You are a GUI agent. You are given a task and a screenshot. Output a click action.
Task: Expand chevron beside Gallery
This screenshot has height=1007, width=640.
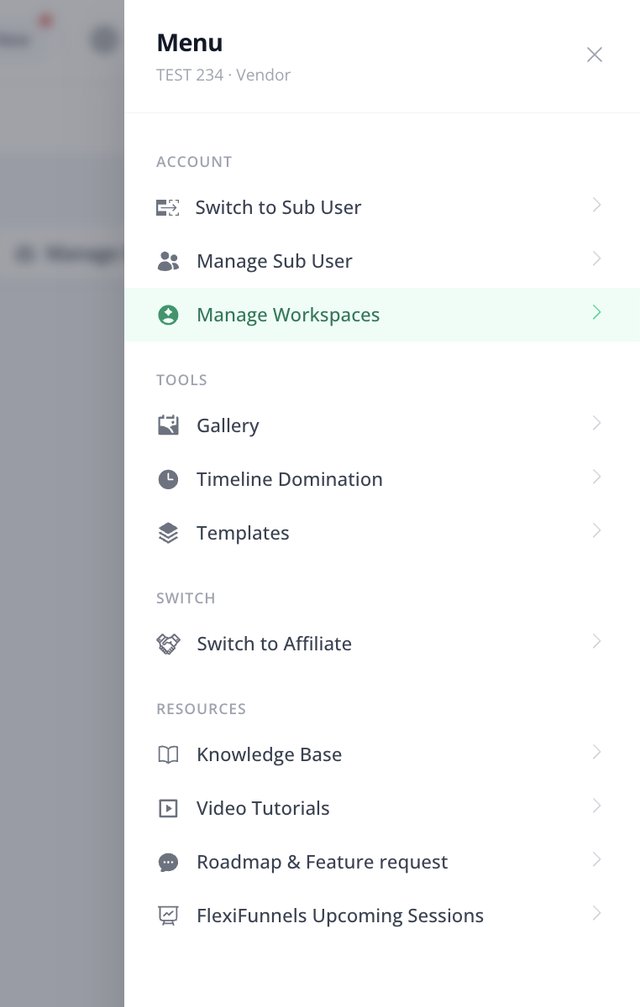596,423
